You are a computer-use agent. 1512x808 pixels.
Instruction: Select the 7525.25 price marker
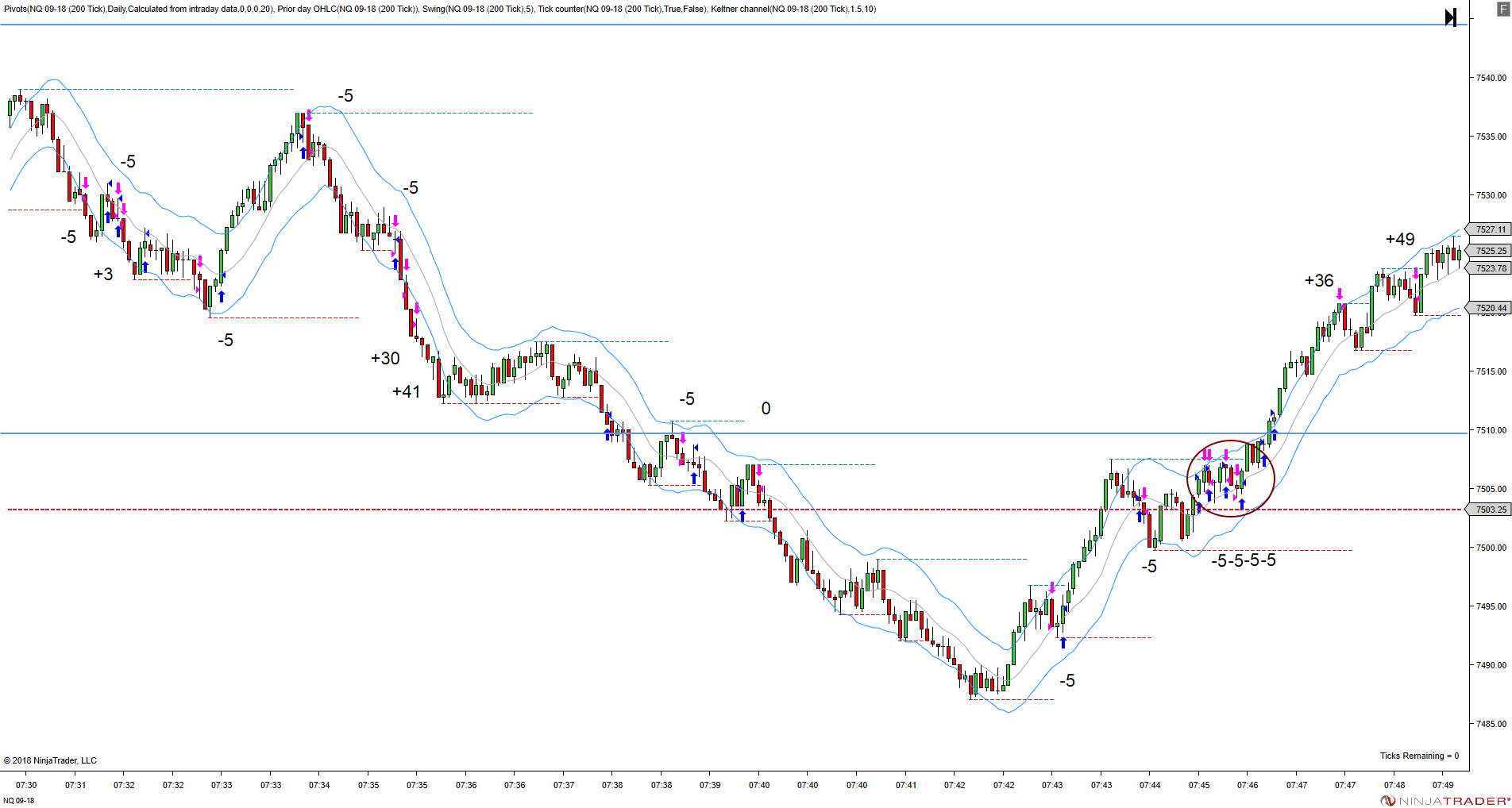tap(1489, 251)
